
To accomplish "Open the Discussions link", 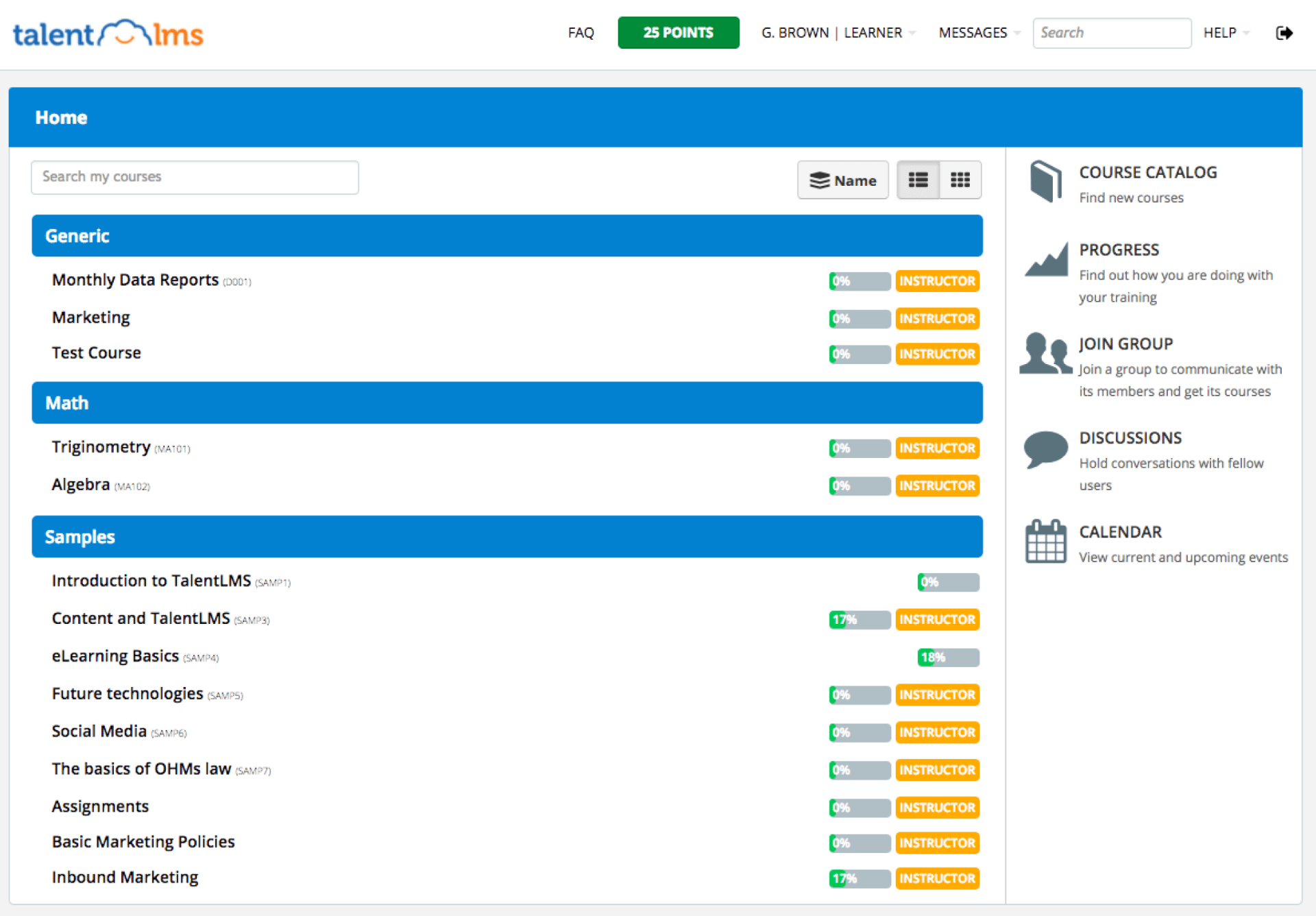I will 1130,437.
